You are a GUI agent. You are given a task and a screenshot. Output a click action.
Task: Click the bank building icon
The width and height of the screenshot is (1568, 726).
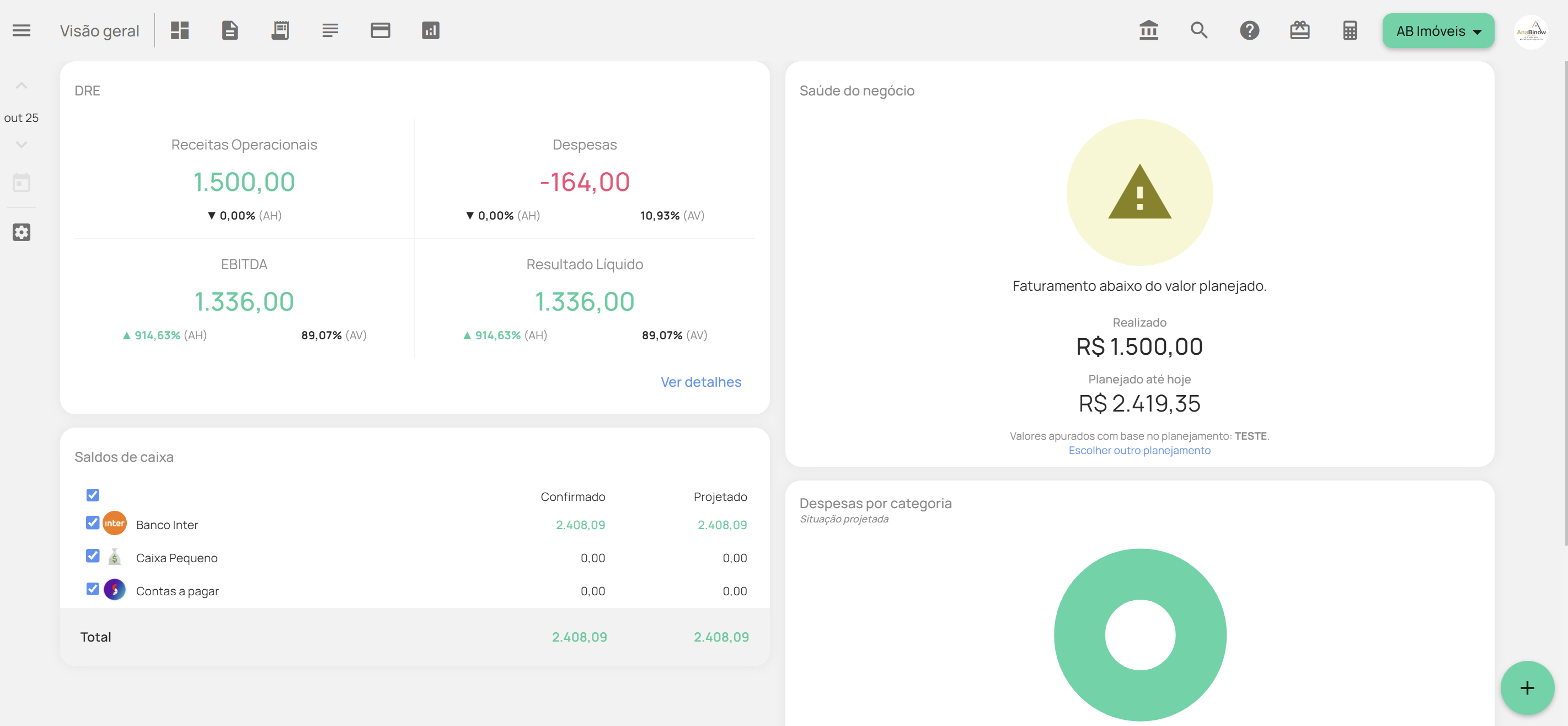click(1149, 30)
